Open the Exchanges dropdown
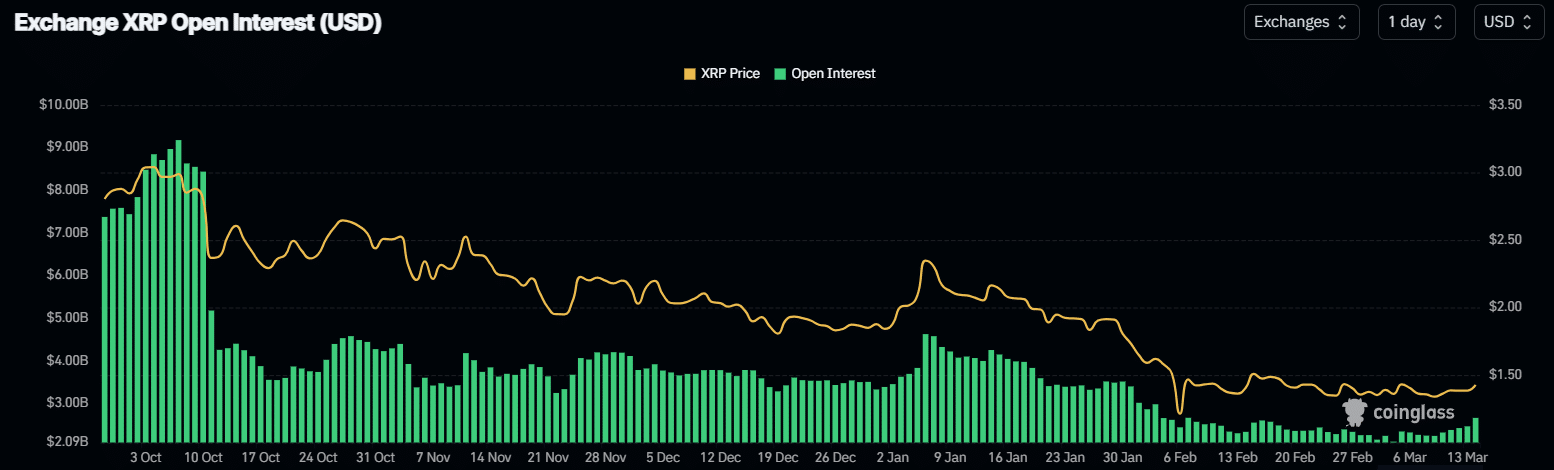 tap(1300, 22)
